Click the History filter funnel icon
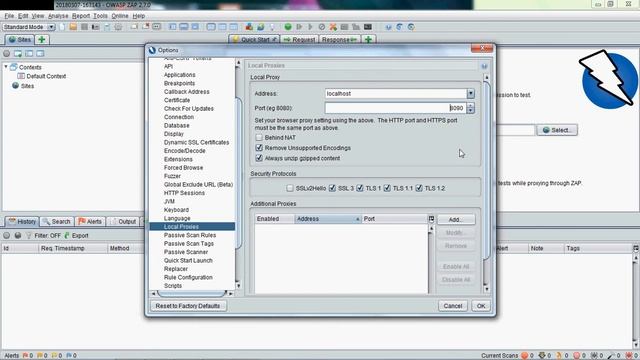The image size is (640, 360). [x=29, y=236]
